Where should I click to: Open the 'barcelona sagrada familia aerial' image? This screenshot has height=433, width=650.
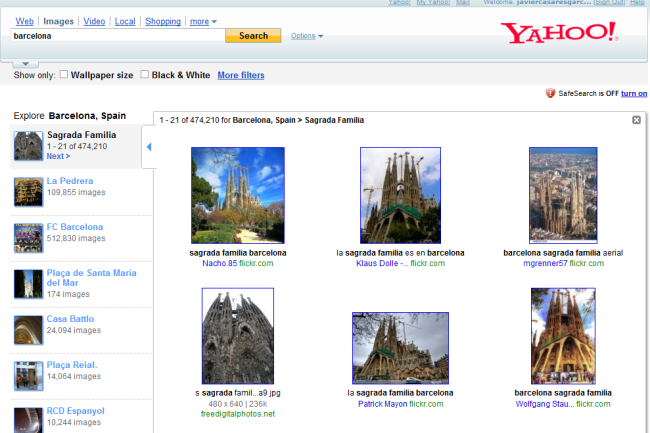click(563, 195)
